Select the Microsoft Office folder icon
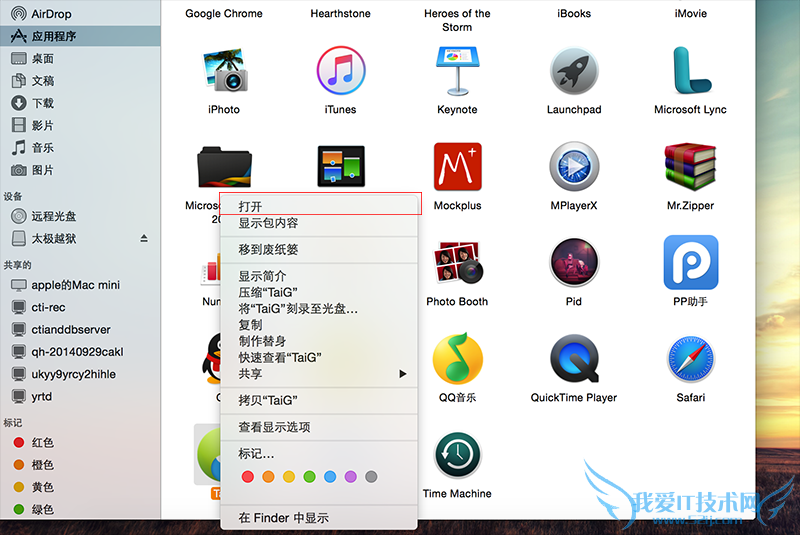Viewport: 800px width, 535px height. [223, 167]
